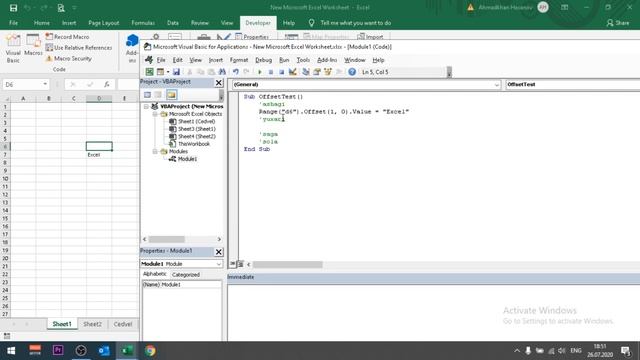Screen dimensions: 640x360
Task: Collapse Microsoft Excel Objects folder
Action: click(x=155, y=114)
